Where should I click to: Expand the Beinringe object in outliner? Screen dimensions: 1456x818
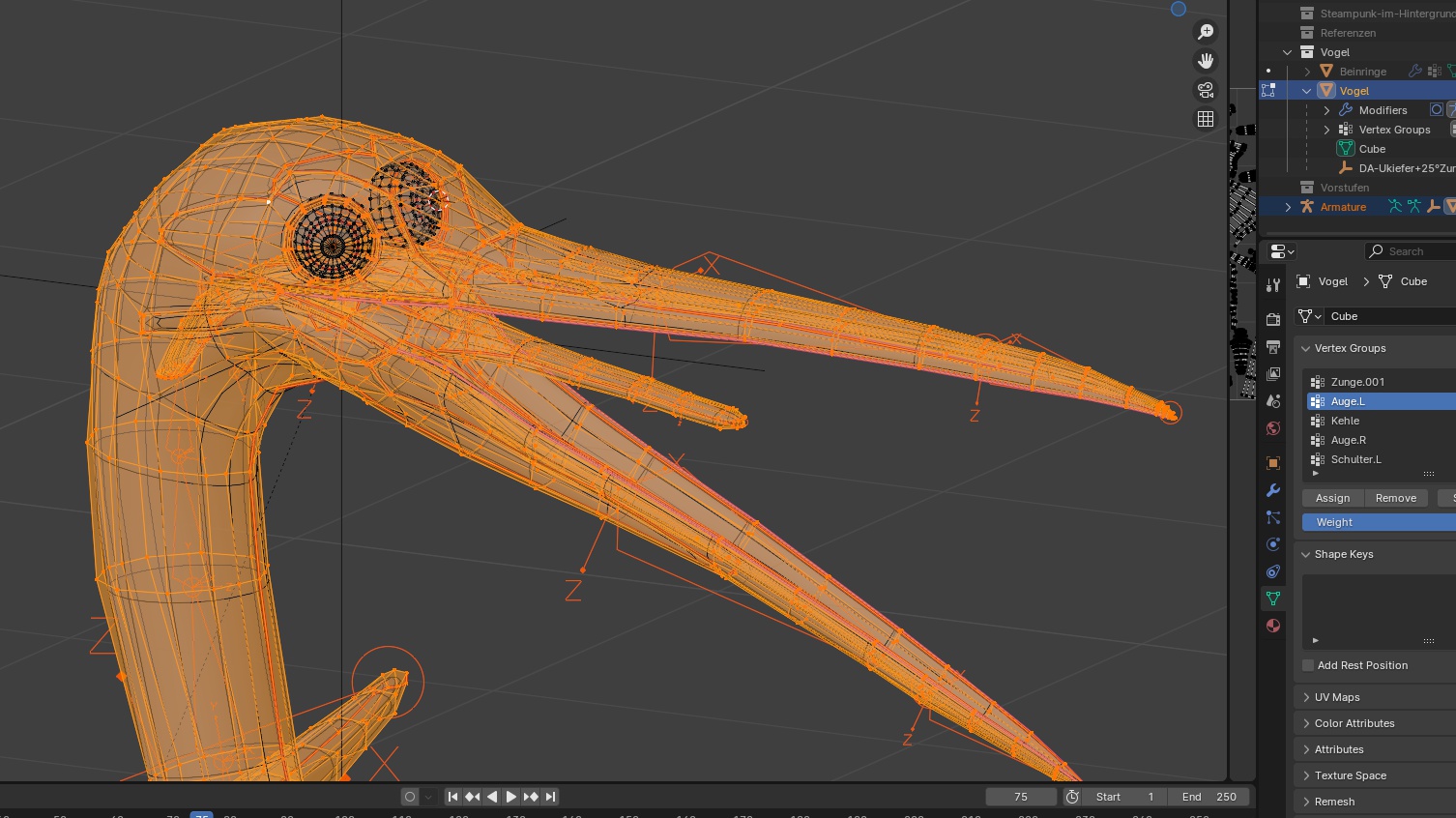pos(1307,72)
